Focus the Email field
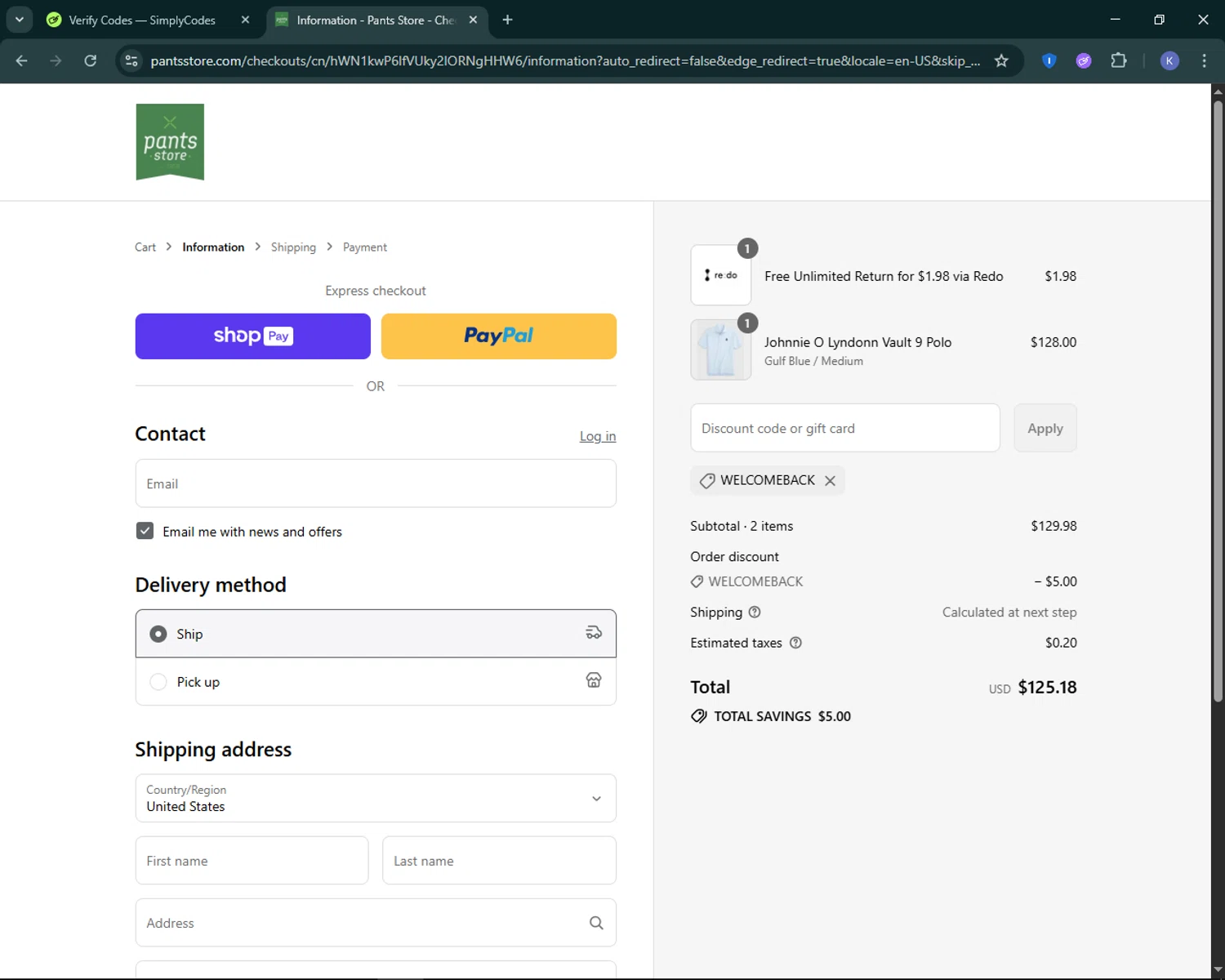The image size is (1225, 980). click(376, 483)
